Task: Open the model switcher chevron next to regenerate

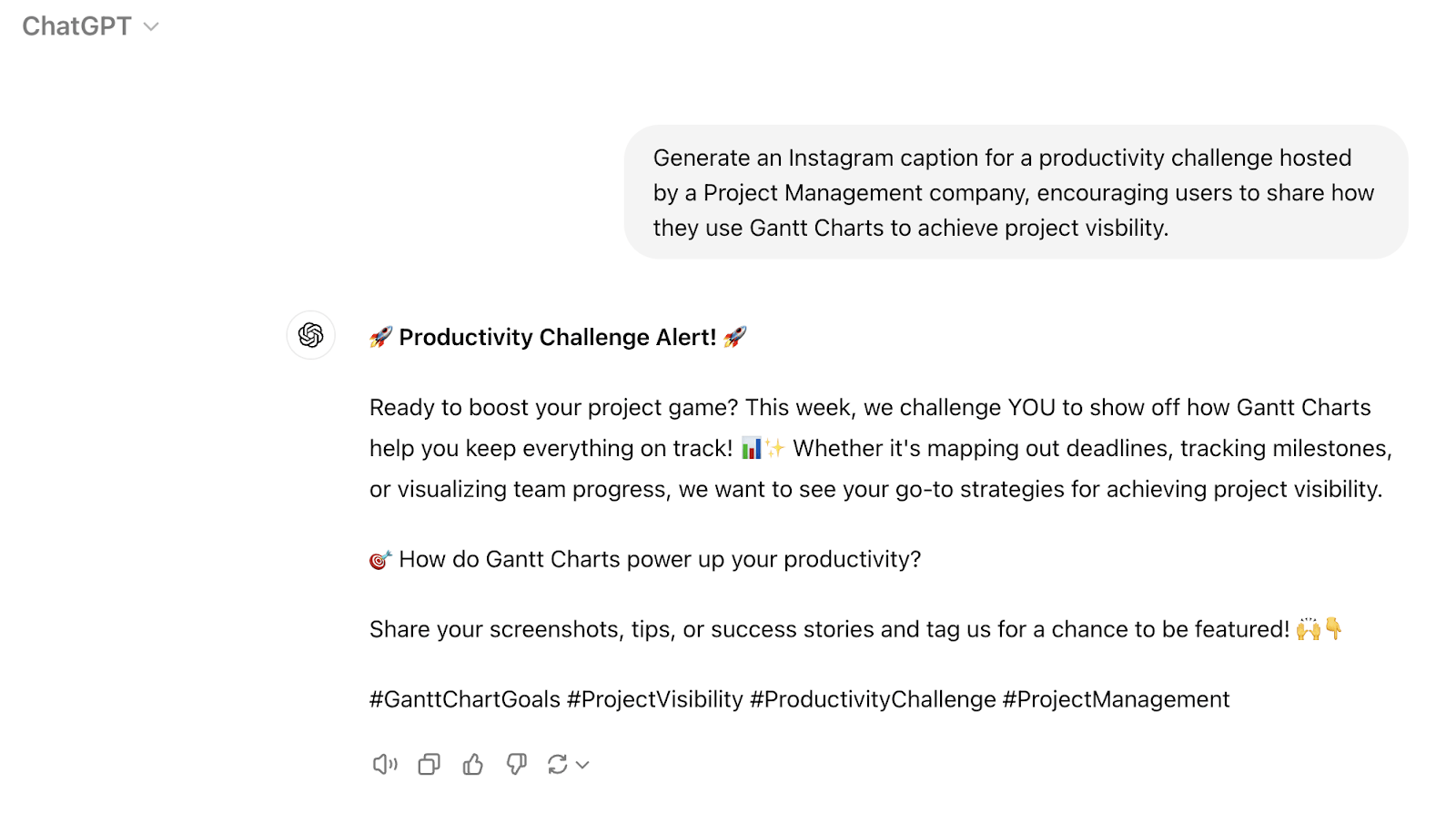Action: [582, 766]
